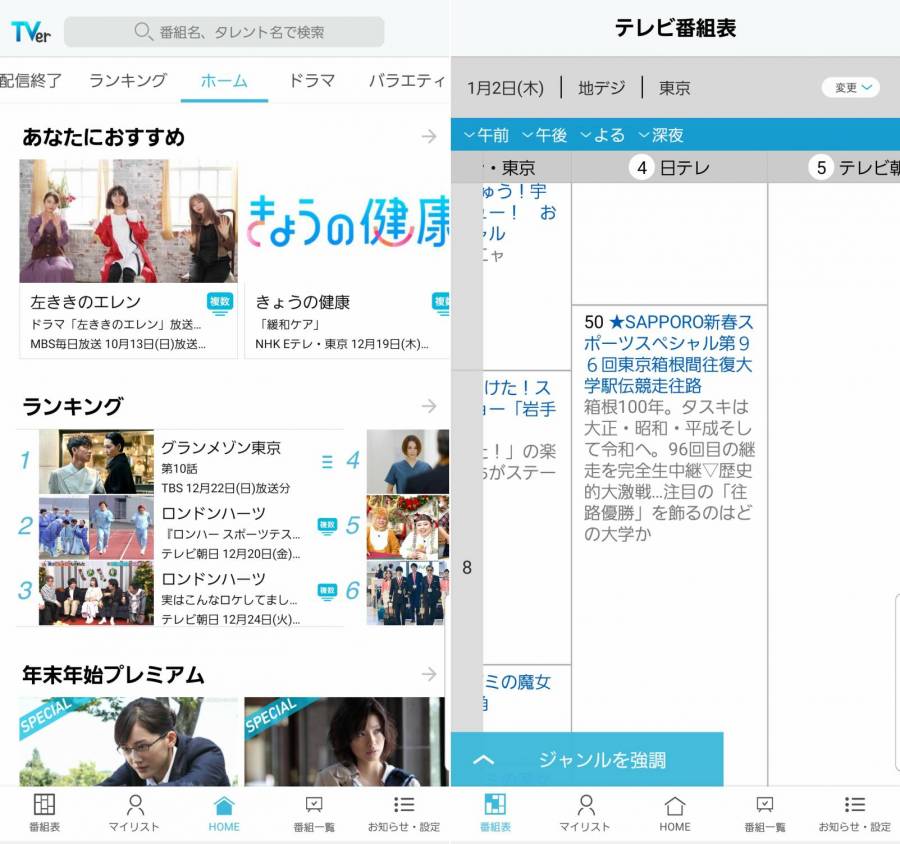Image resolution: width=900 pixels, height=844 pixels.
Task: Tap 番組一覧 icon in right bottom navigation
Action: pyautogui.click(x=765, y=804)
